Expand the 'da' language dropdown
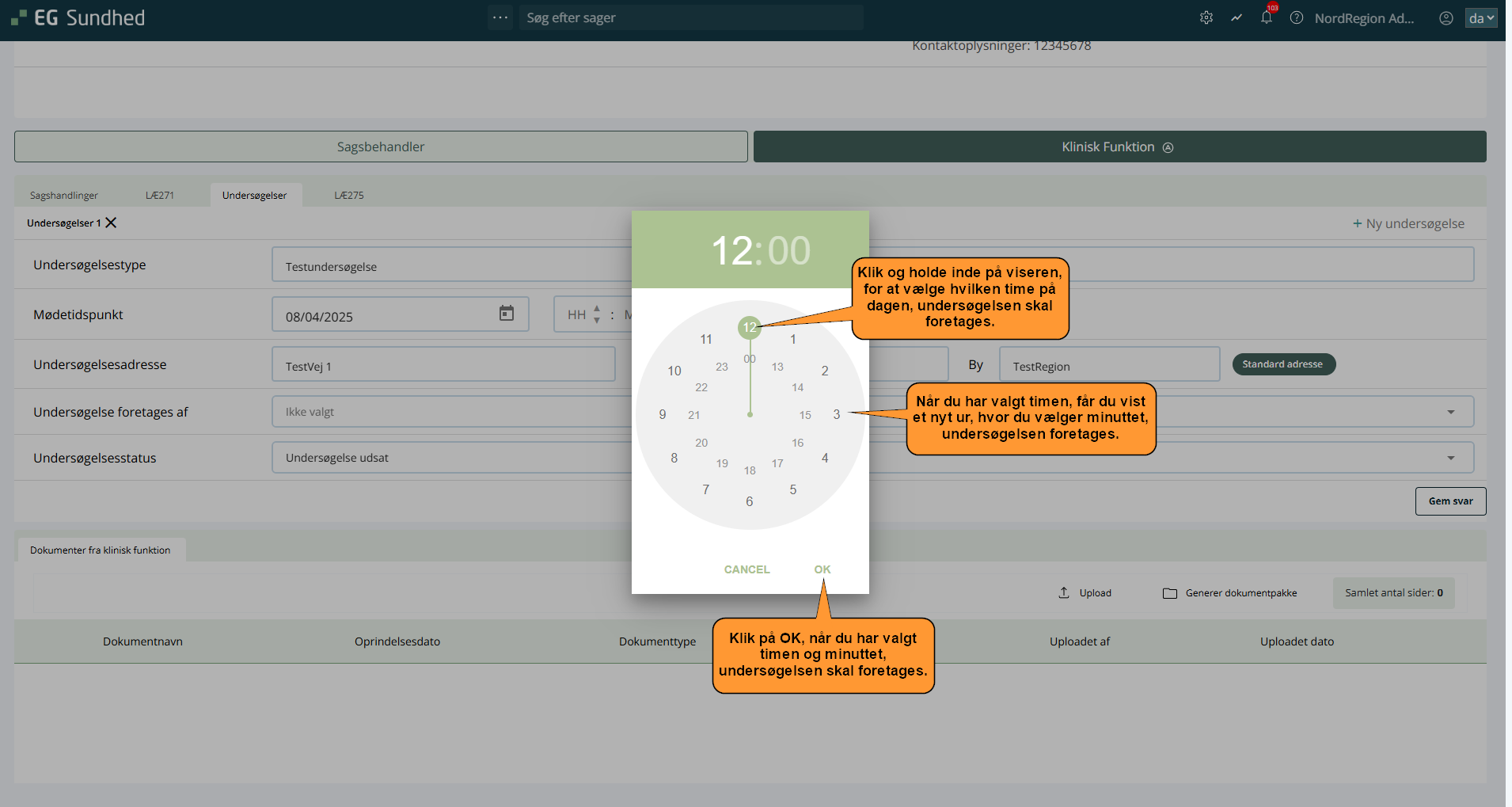This screenshot has width=1512, height=807. [x=1481, y=17]
